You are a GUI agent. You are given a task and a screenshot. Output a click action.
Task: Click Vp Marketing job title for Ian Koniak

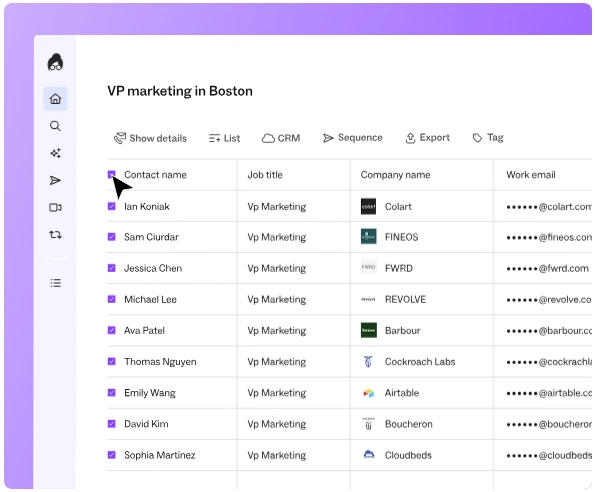277,206
